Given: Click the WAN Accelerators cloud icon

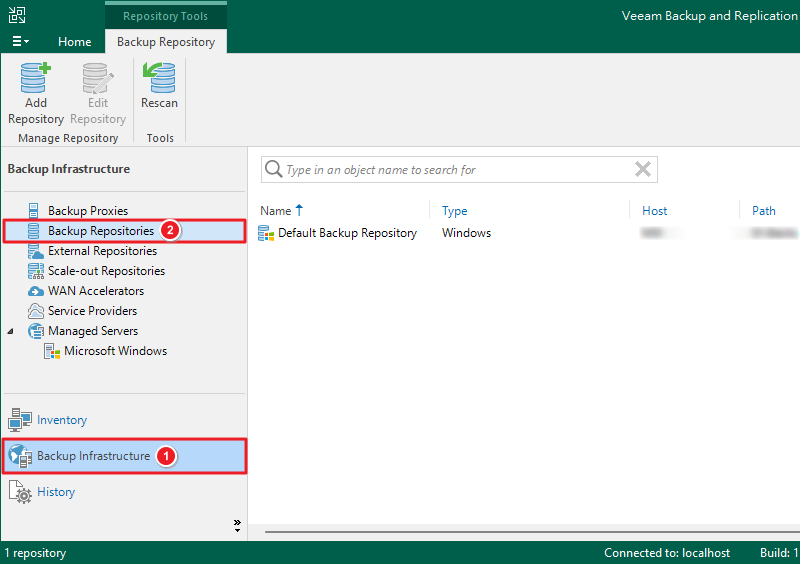Looking at the screenshot, I should (35, 291).
